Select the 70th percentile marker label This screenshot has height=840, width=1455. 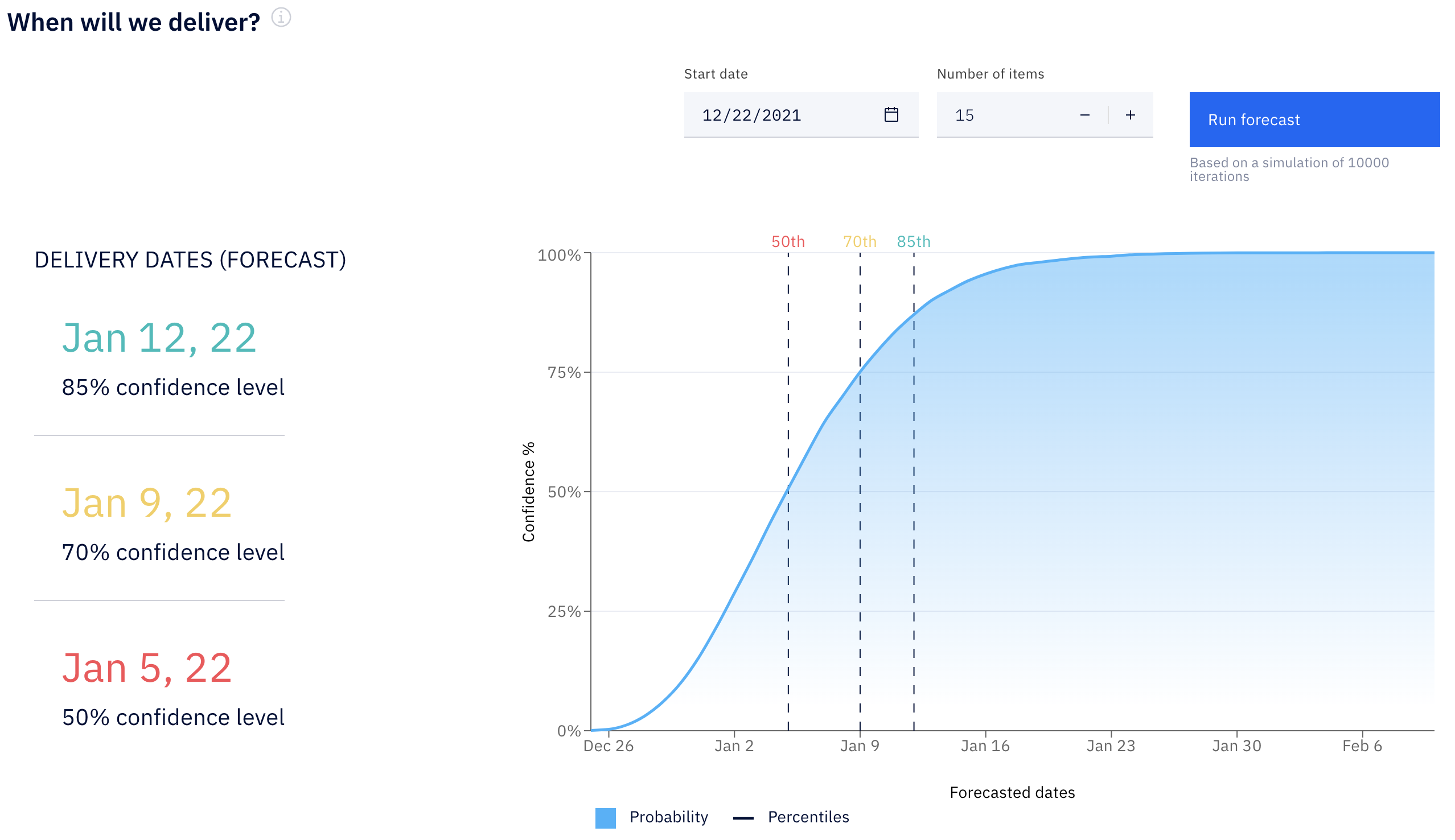pos(859,241)
